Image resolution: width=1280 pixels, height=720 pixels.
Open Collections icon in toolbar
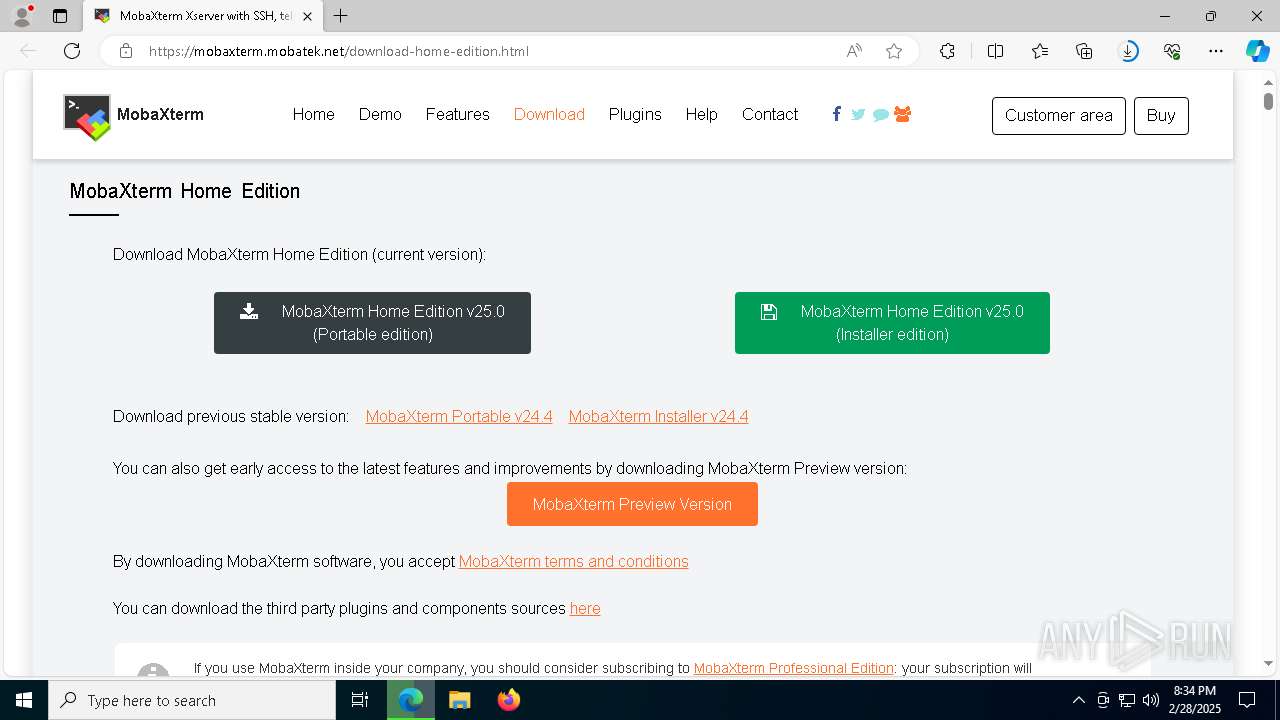1084,51
